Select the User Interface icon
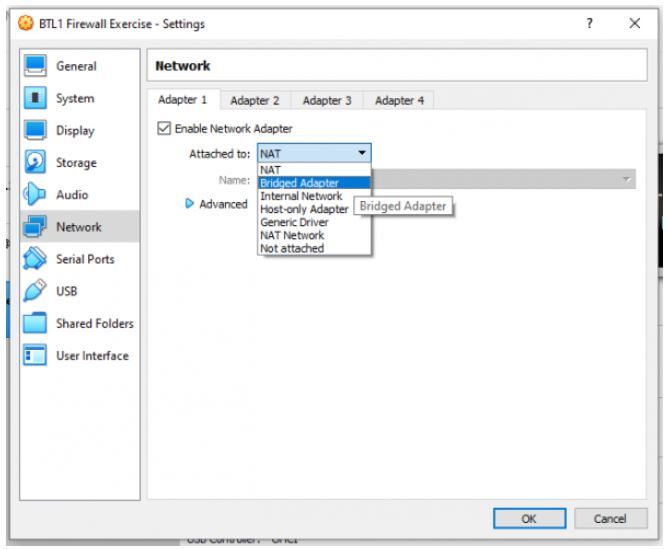Screen dimensions: 670x549 pyautogui.click(x=35, y=355)
